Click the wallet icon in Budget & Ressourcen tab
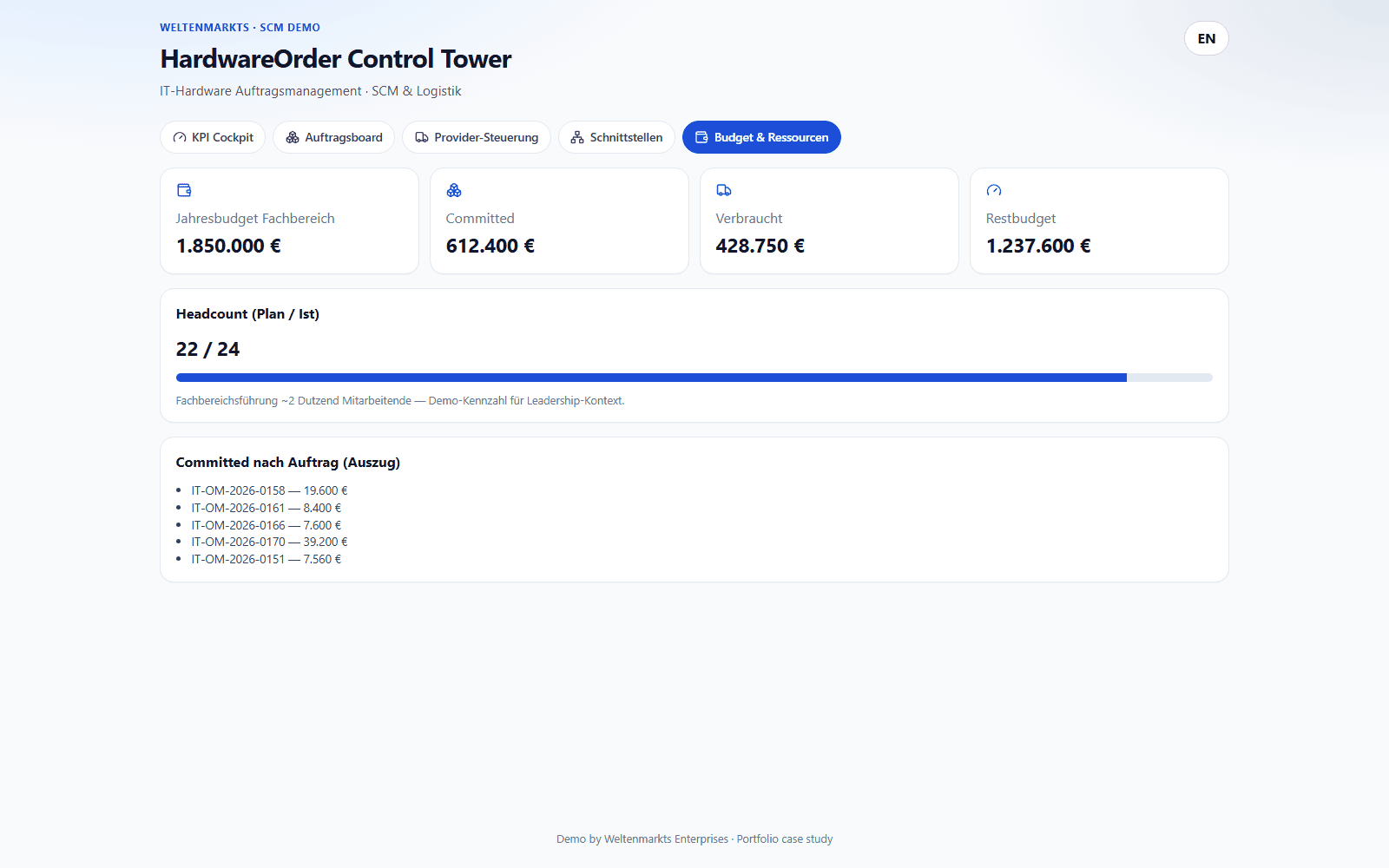This screenshot has height=868, width=1389. (x=701, y=137)
